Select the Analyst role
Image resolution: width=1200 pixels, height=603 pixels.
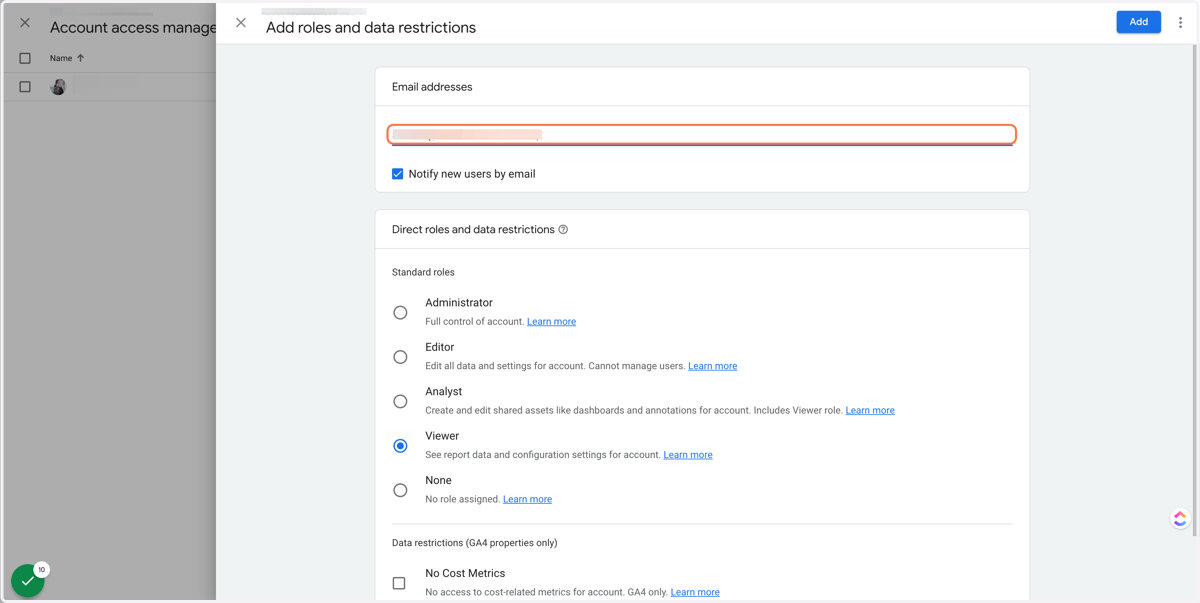tap(400, 401)
